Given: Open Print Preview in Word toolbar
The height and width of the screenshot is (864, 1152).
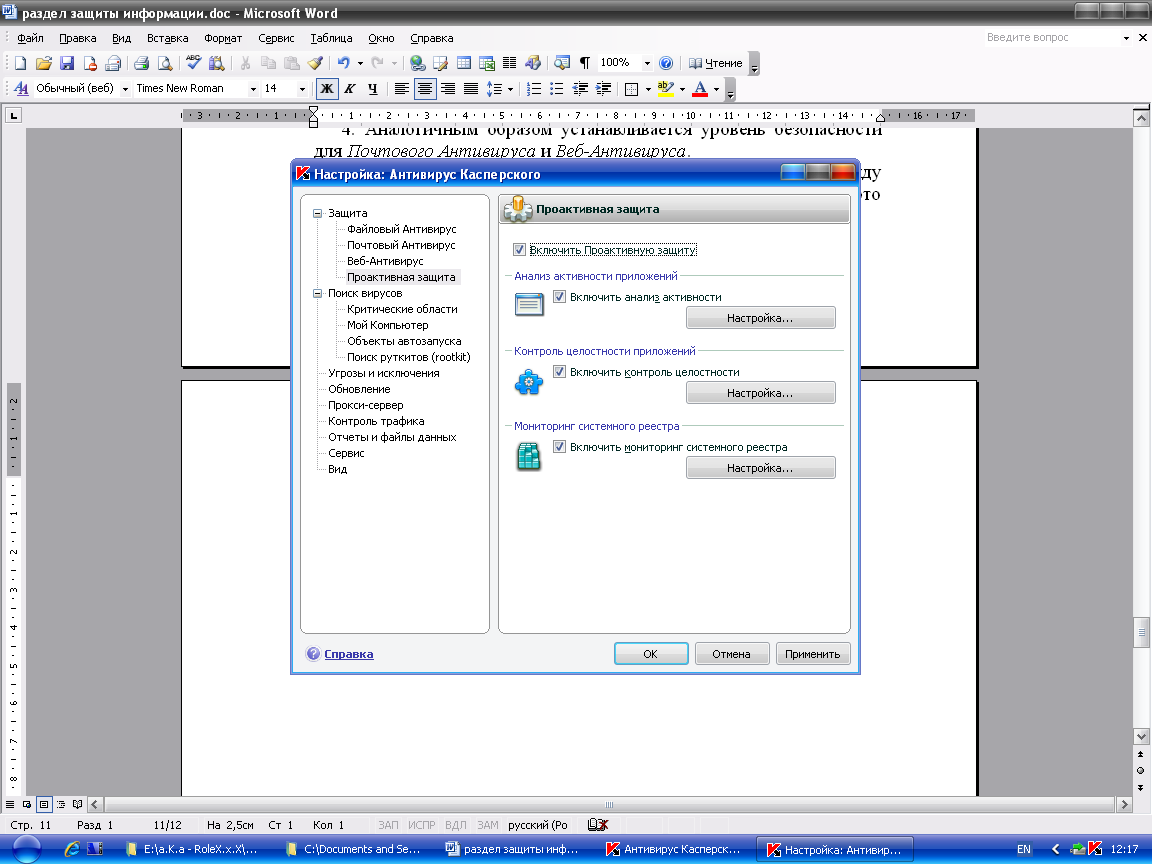Looking at the screenshot, I should coord(165,63).
